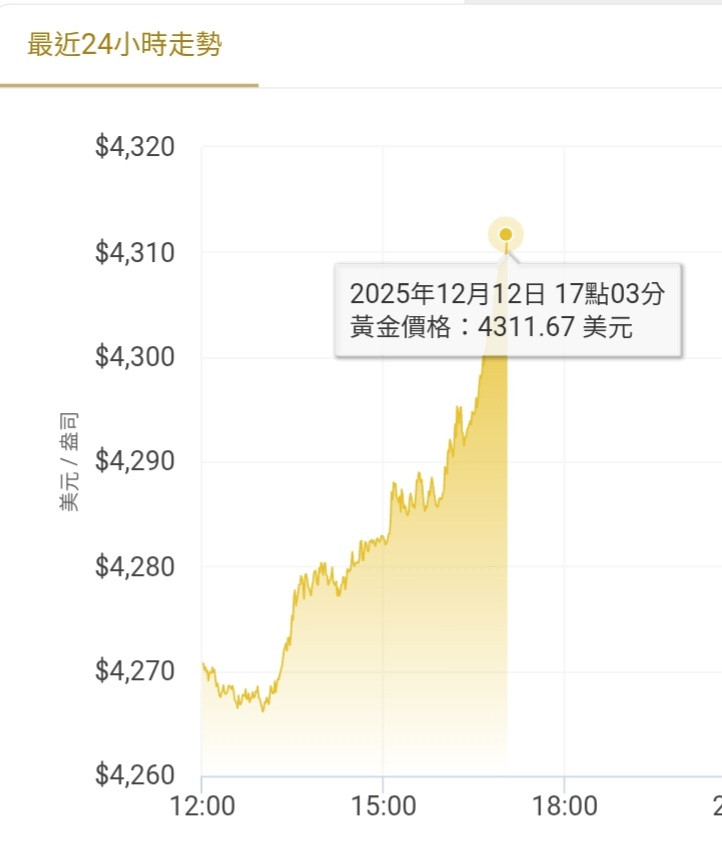Click the 美元 / 盎司 axis title

pos(70,461)
